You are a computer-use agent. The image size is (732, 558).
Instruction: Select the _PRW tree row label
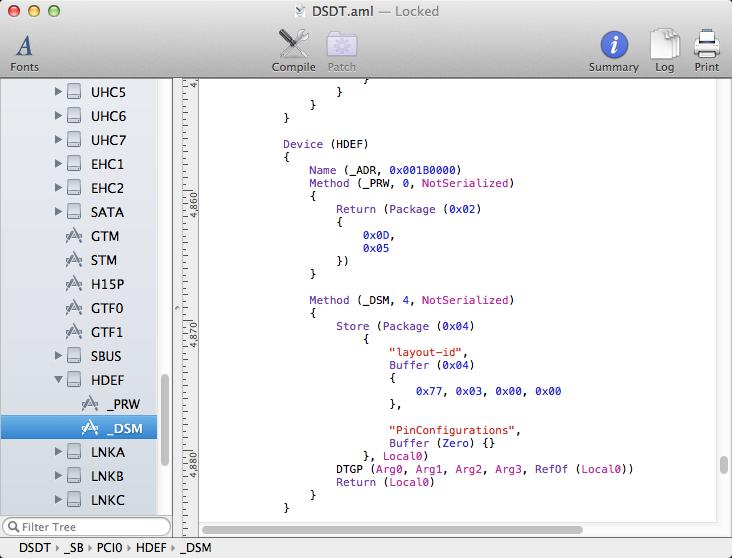coord(123,404)
